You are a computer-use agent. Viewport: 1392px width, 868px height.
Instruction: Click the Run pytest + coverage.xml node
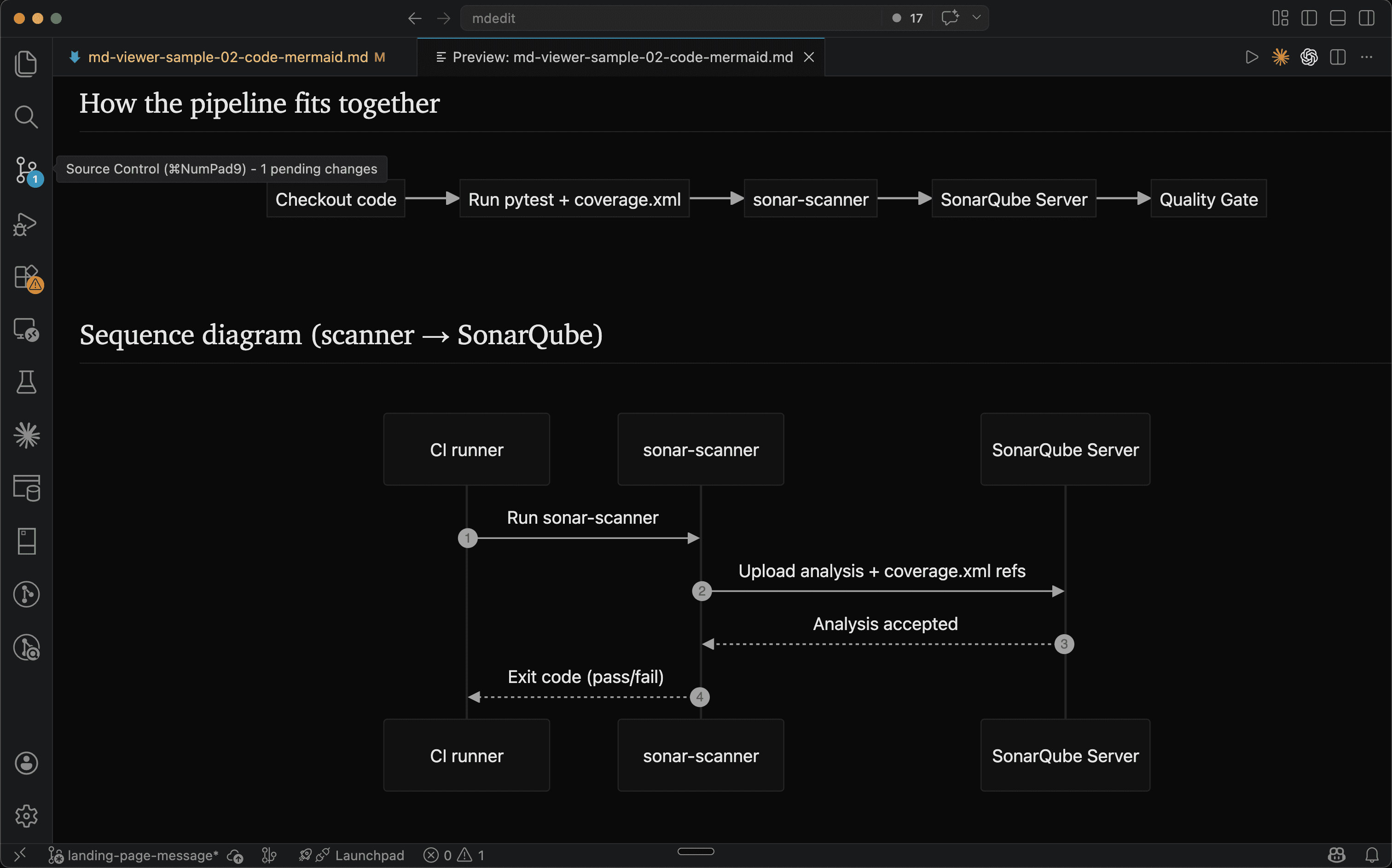click(574, 199)
